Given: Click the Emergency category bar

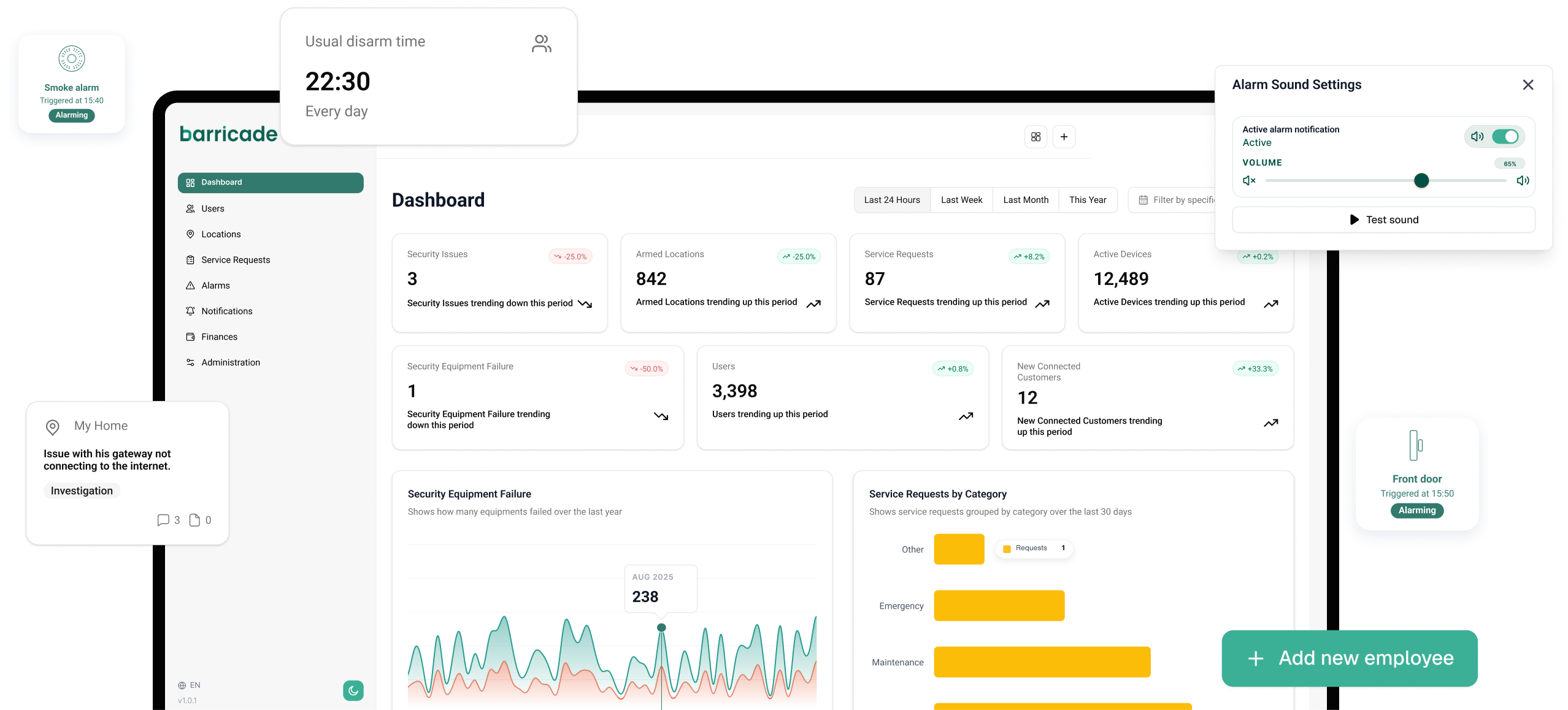Looking at the screenshot, I should click(999, 606).
